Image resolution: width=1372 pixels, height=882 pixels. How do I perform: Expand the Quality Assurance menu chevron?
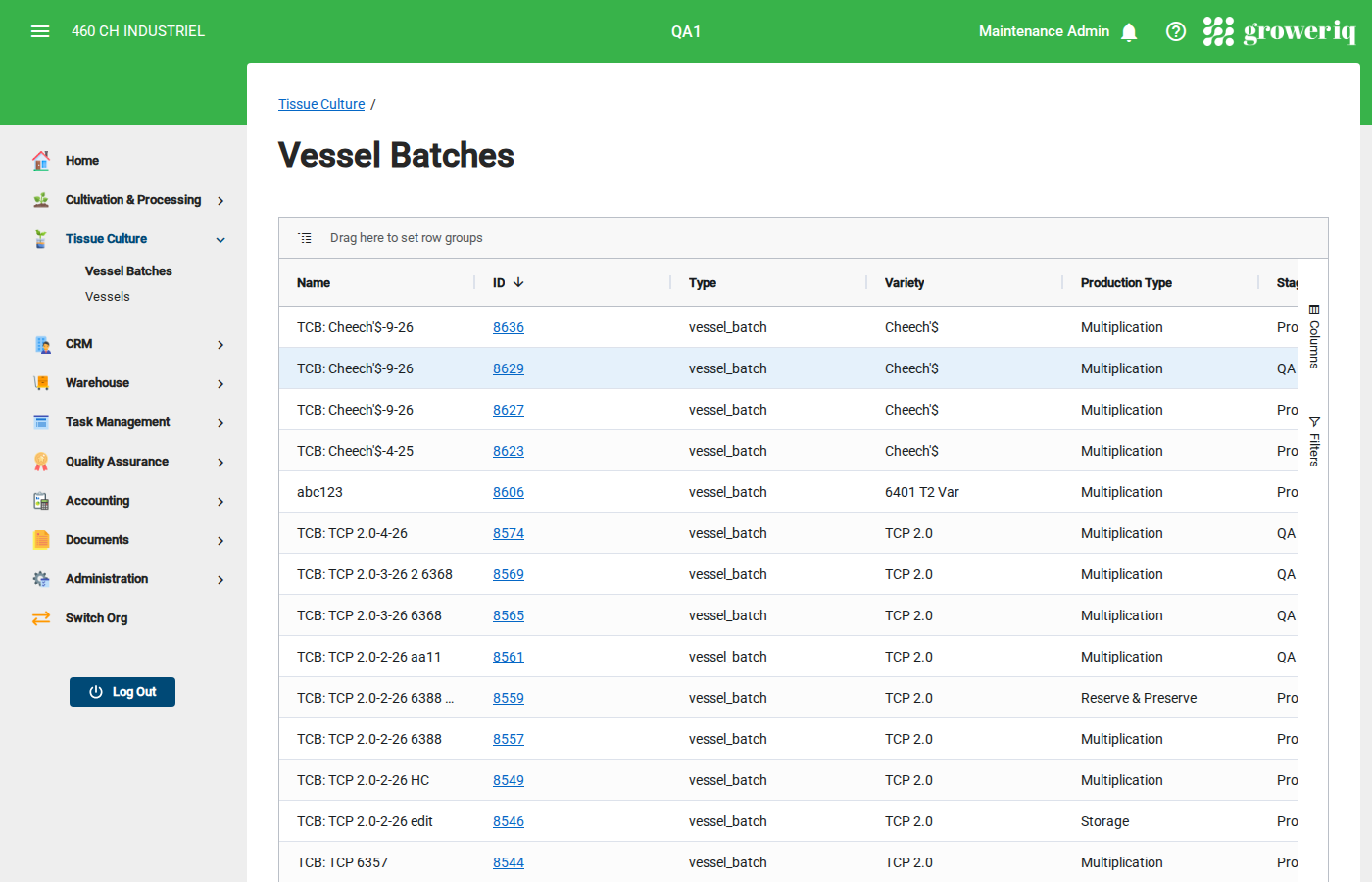[220, 462]
